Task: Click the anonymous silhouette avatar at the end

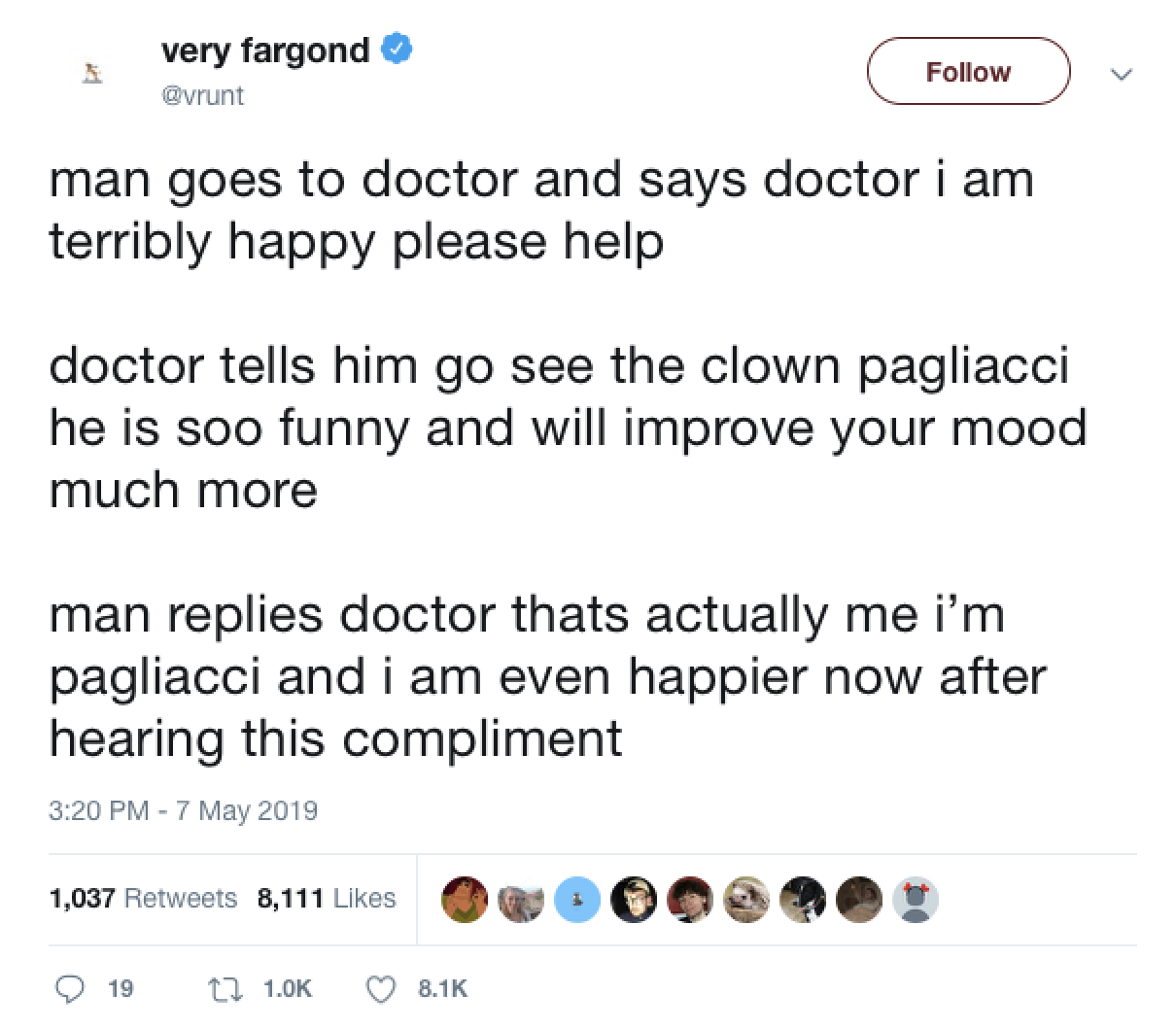Action: click(x=915, y=900)
